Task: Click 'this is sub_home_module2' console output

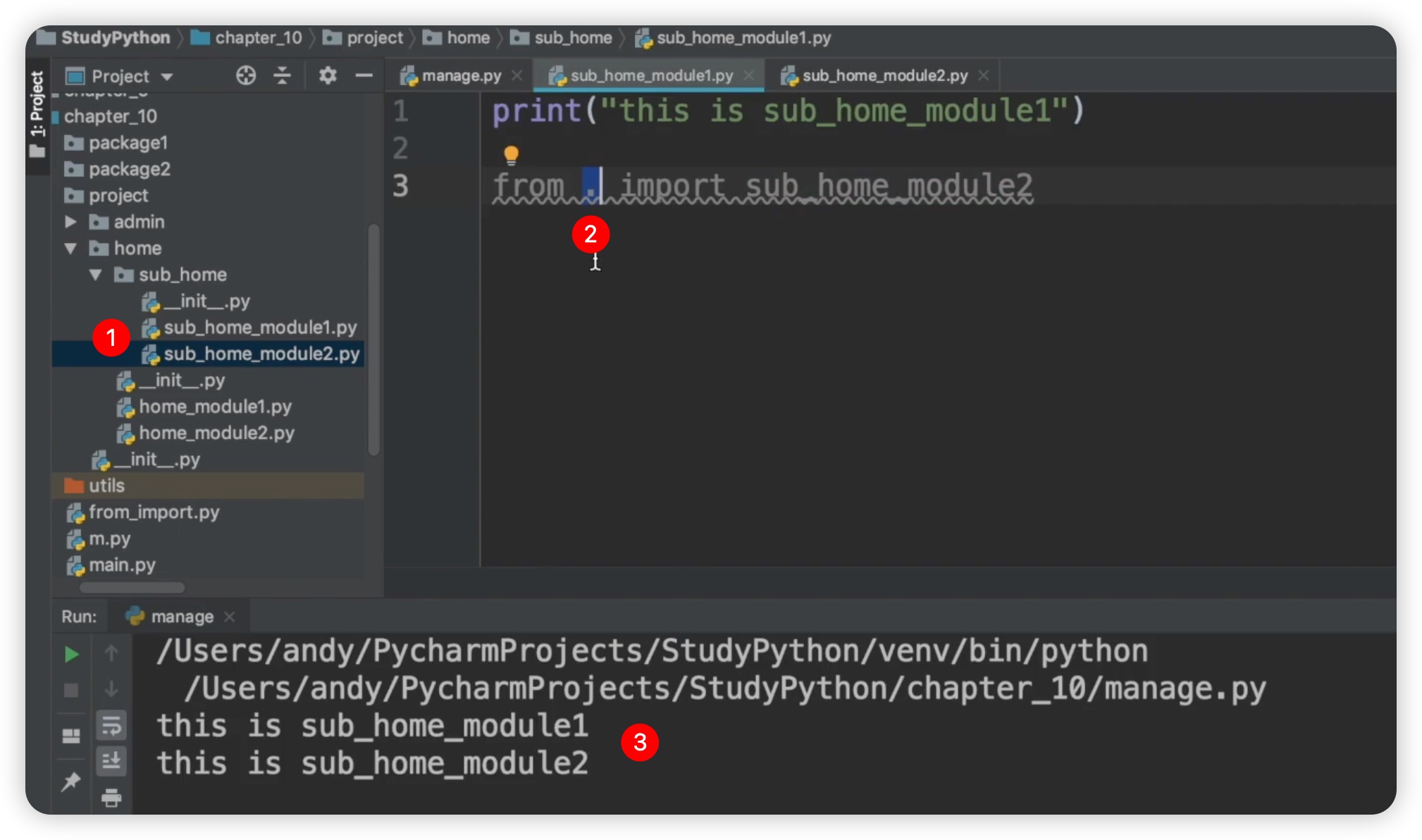Action: [x=373, y=763]
